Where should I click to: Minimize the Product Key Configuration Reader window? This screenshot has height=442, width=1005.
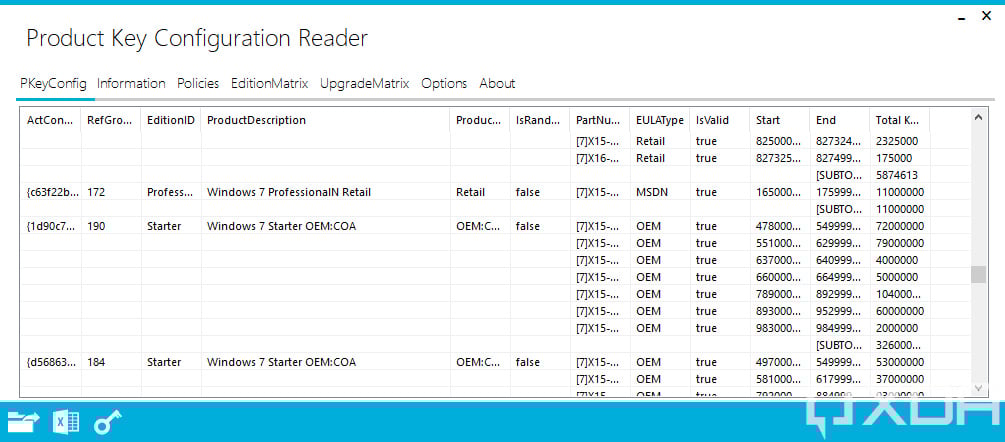(961, 18)
